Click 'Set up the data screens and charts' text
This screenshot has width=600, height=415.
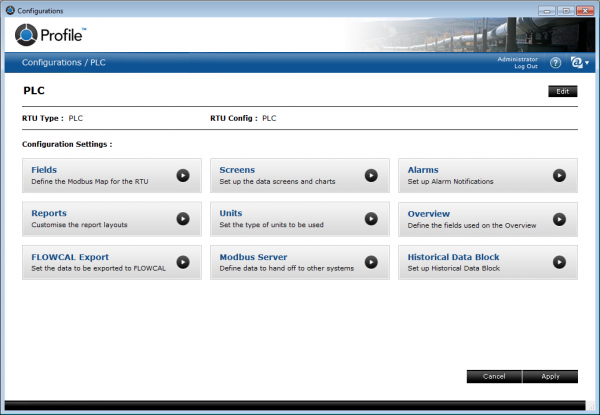point(277,181)
